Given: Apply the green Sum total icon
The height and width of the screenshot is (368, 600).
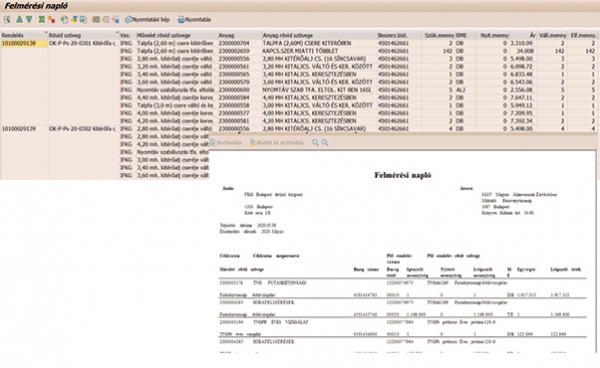Looking at the screenshot, I should [42, 20].
